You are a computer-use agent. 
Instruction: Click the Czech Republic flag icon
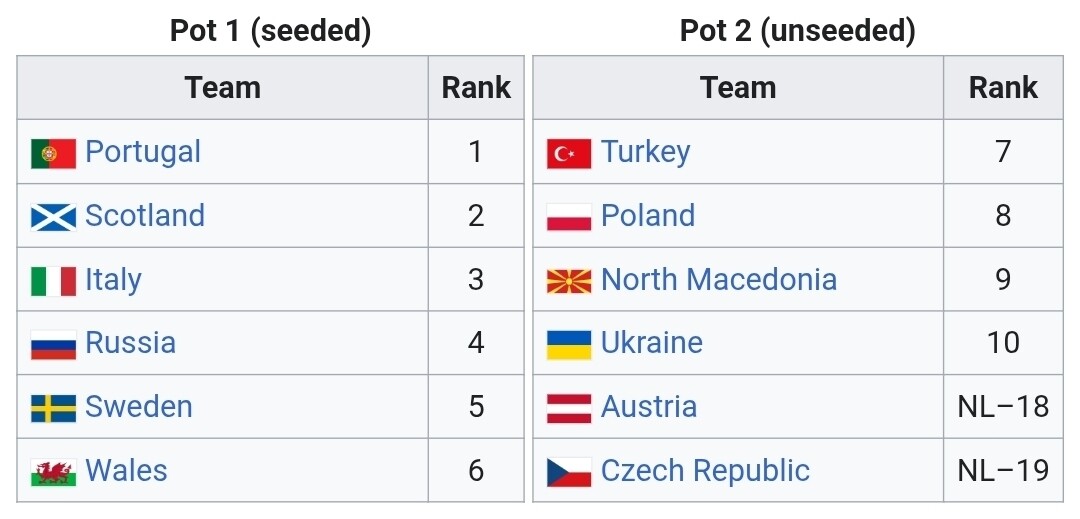569,472
